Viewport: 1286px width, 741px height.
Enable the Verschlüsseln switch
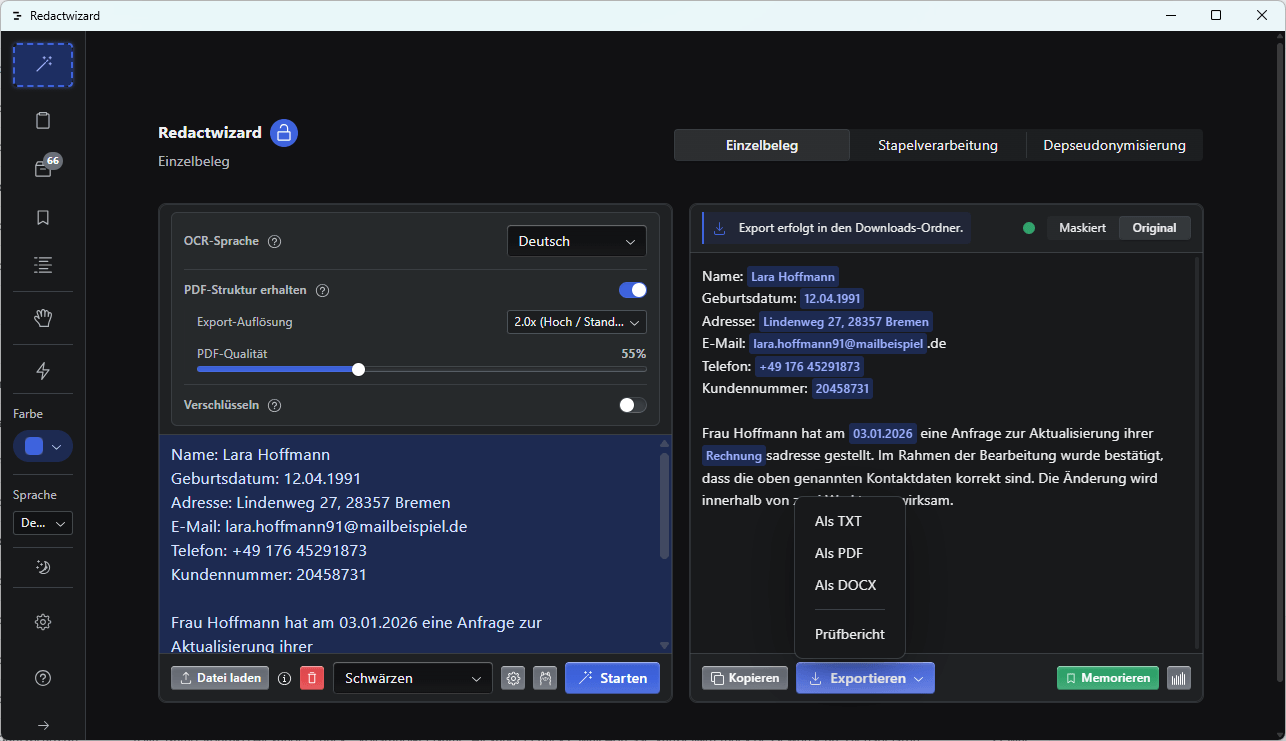[633, 405]
